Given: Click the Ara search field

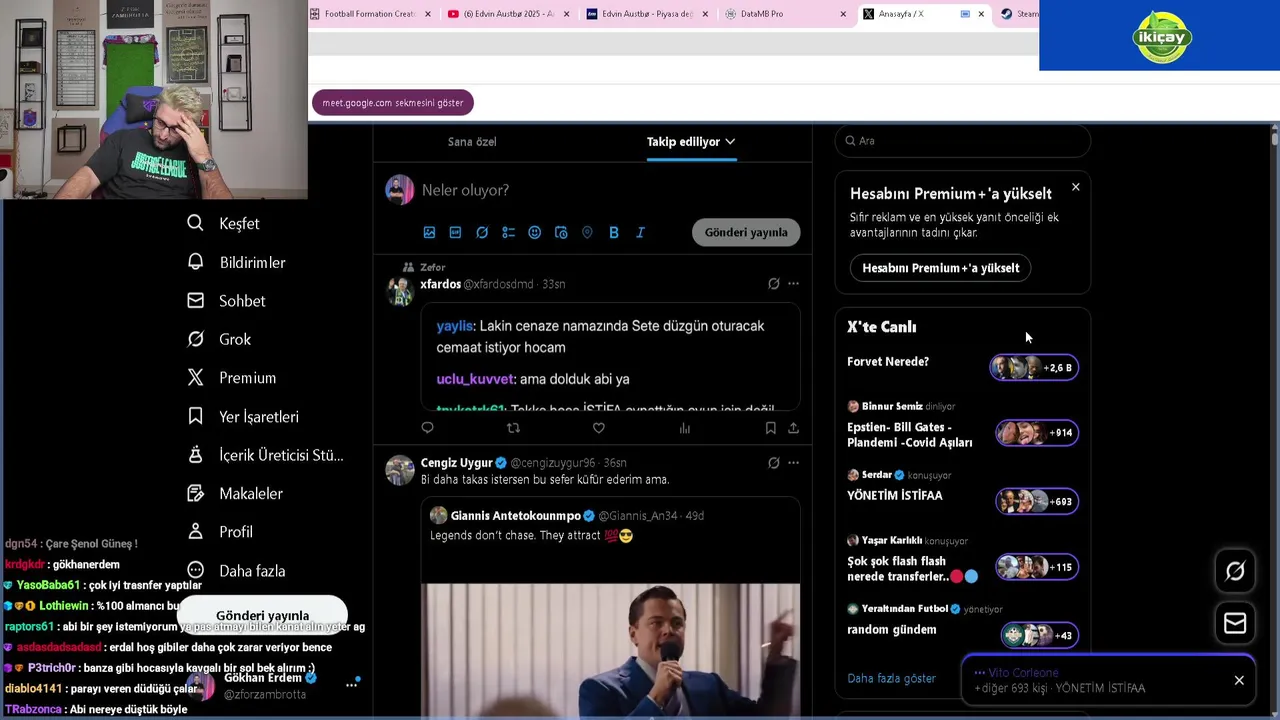Looking at the screenshot, I should click(962, 141).
